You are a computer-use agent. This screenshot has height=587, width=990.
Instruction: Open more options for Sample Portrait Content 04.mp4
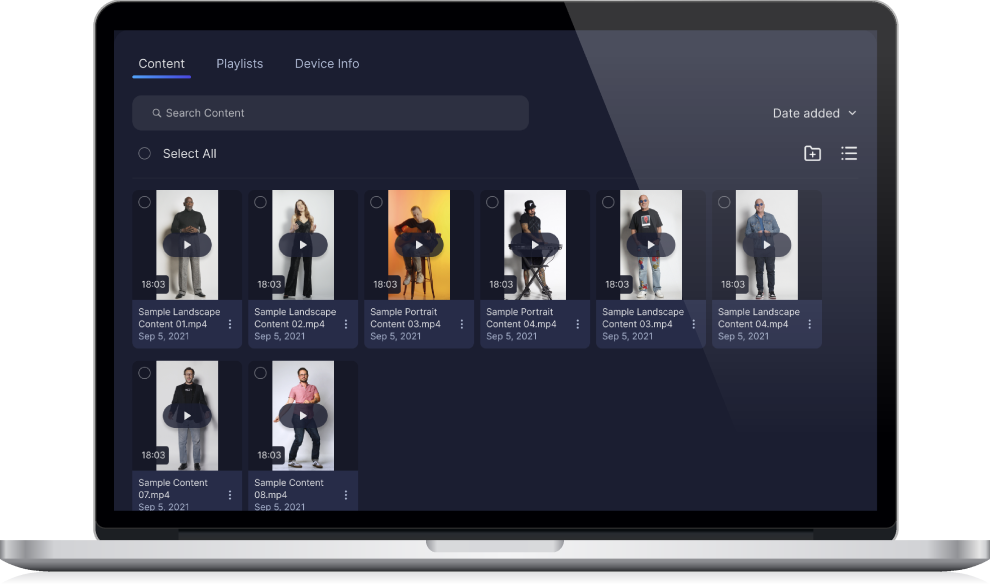(578, 324)
